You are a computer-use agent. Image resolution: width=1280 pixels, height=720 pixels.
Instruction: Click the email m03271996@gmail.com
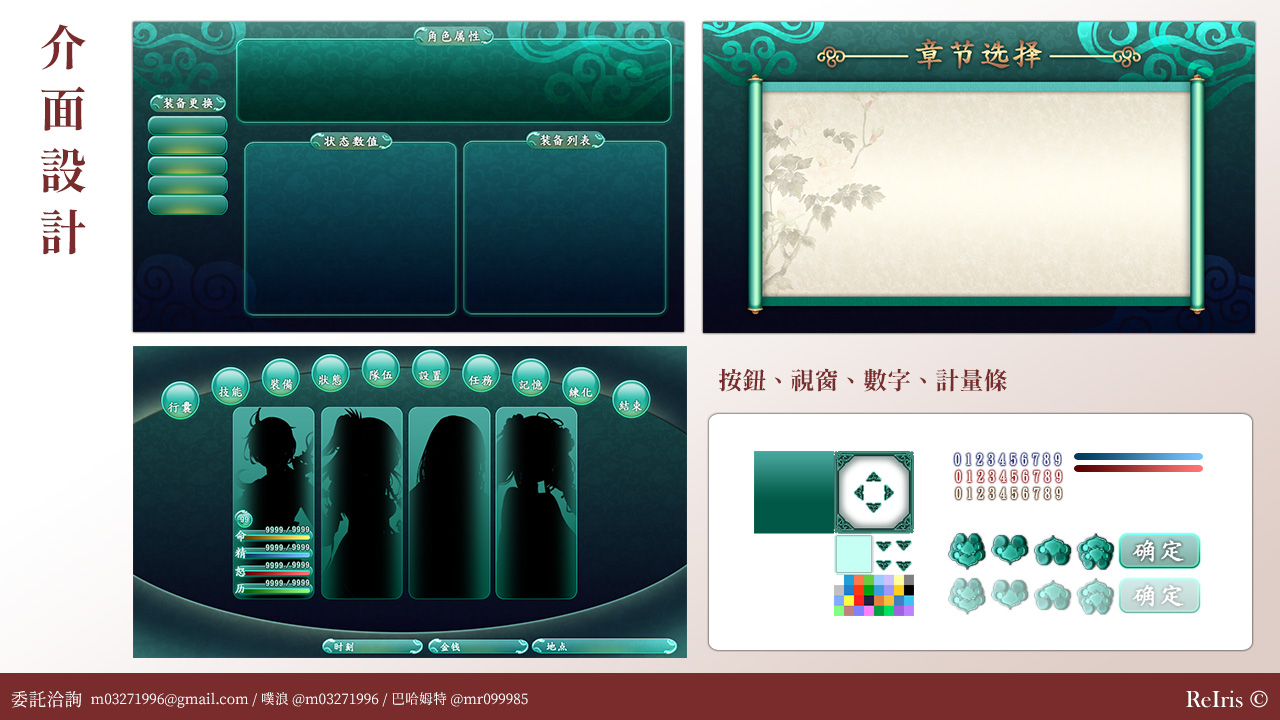[169, 699]
